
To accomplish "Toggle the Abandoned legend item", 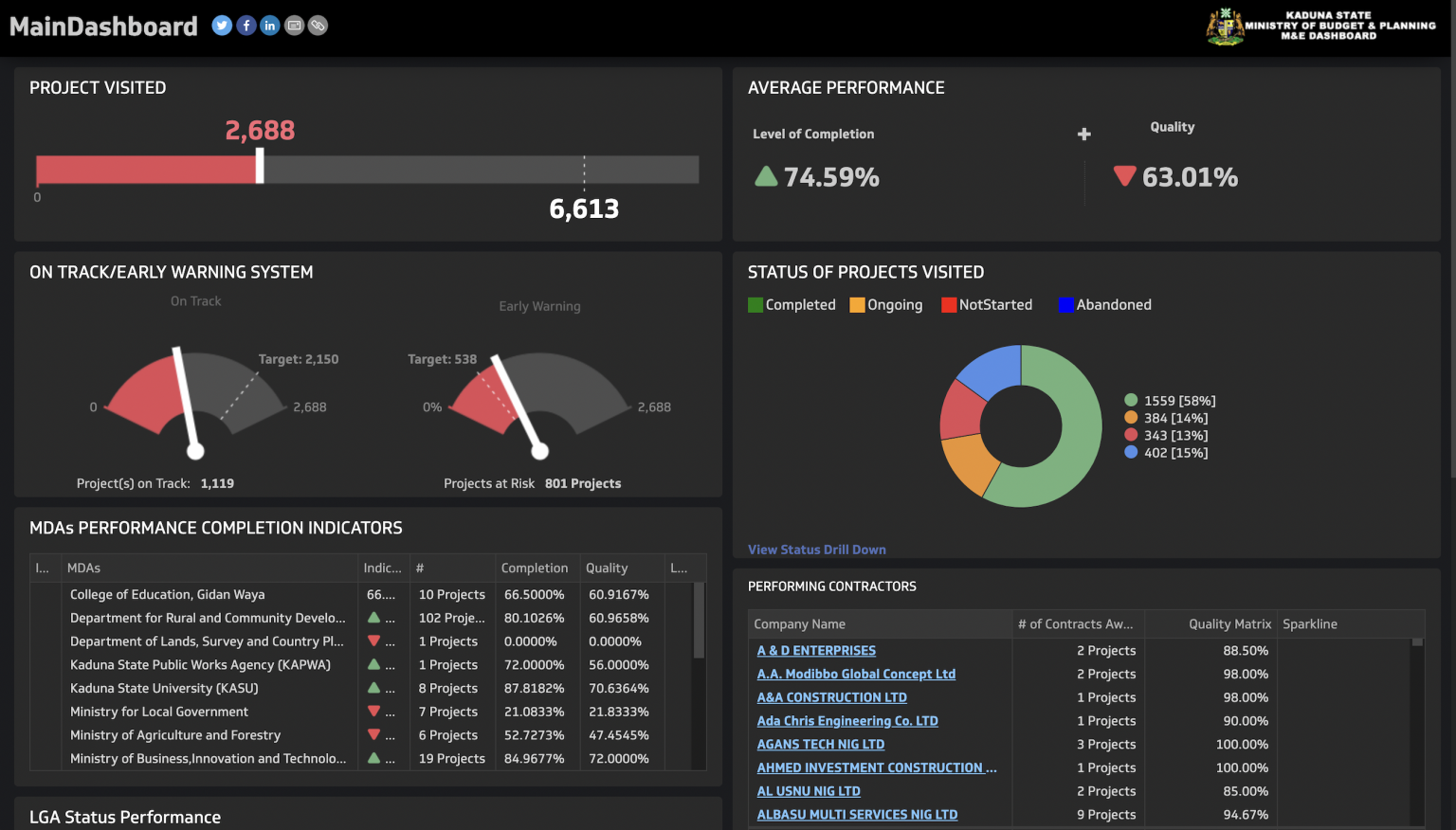I will (x=1105, y=305).
